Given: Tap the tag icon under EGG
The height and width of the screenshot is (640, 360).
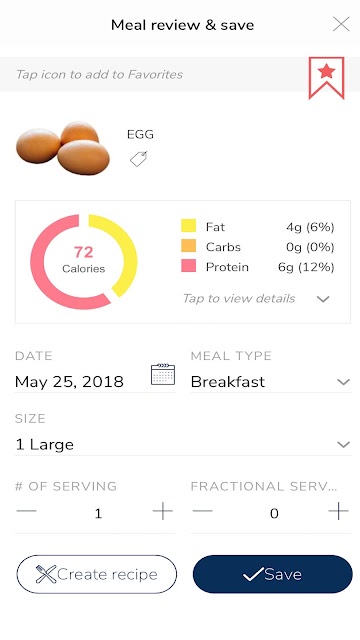Looking at the screenshot, I should tap(138, 159).
